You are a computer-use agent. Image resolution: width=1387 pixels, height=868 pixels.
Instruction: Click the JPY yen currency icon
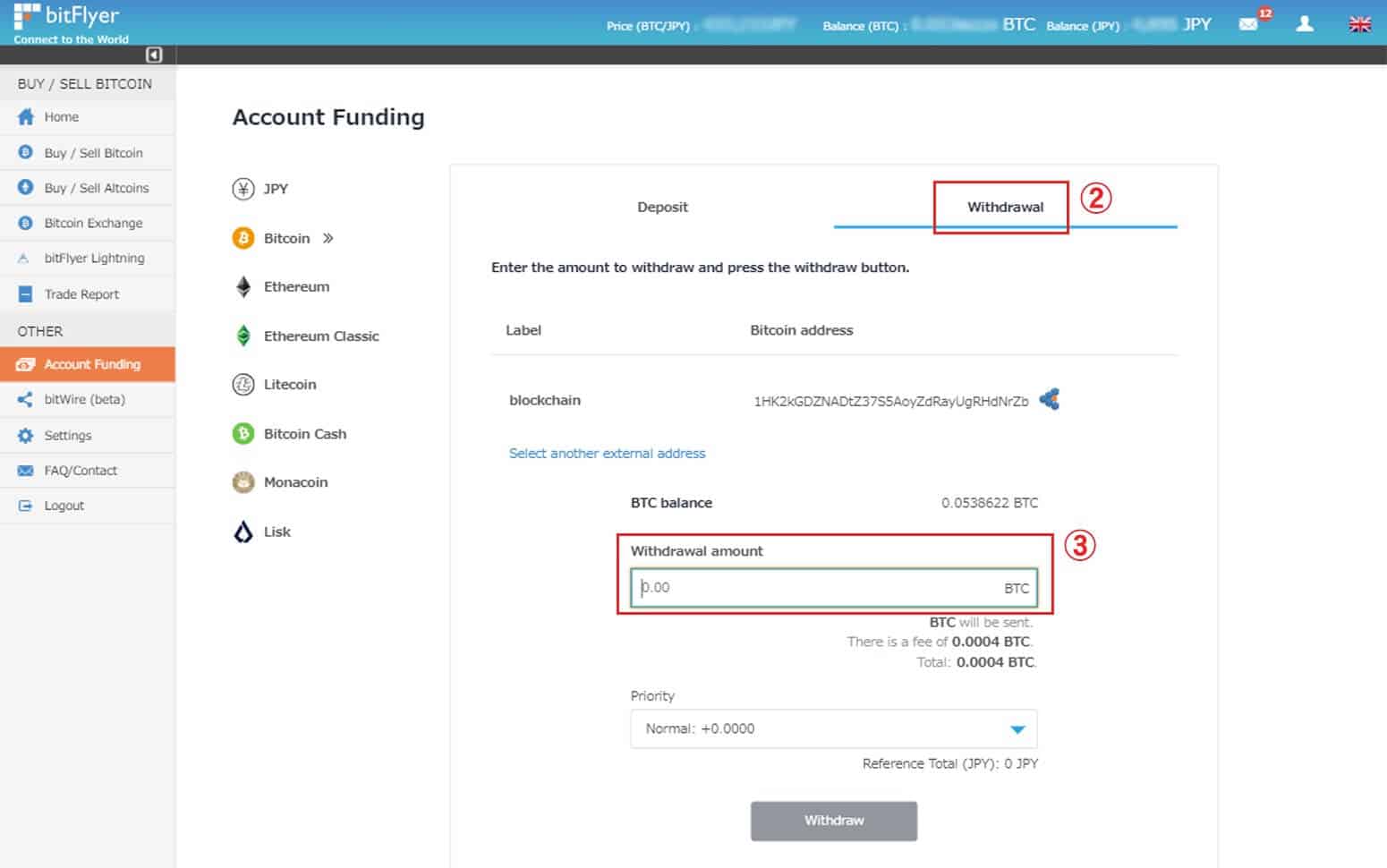coord(243,189)
